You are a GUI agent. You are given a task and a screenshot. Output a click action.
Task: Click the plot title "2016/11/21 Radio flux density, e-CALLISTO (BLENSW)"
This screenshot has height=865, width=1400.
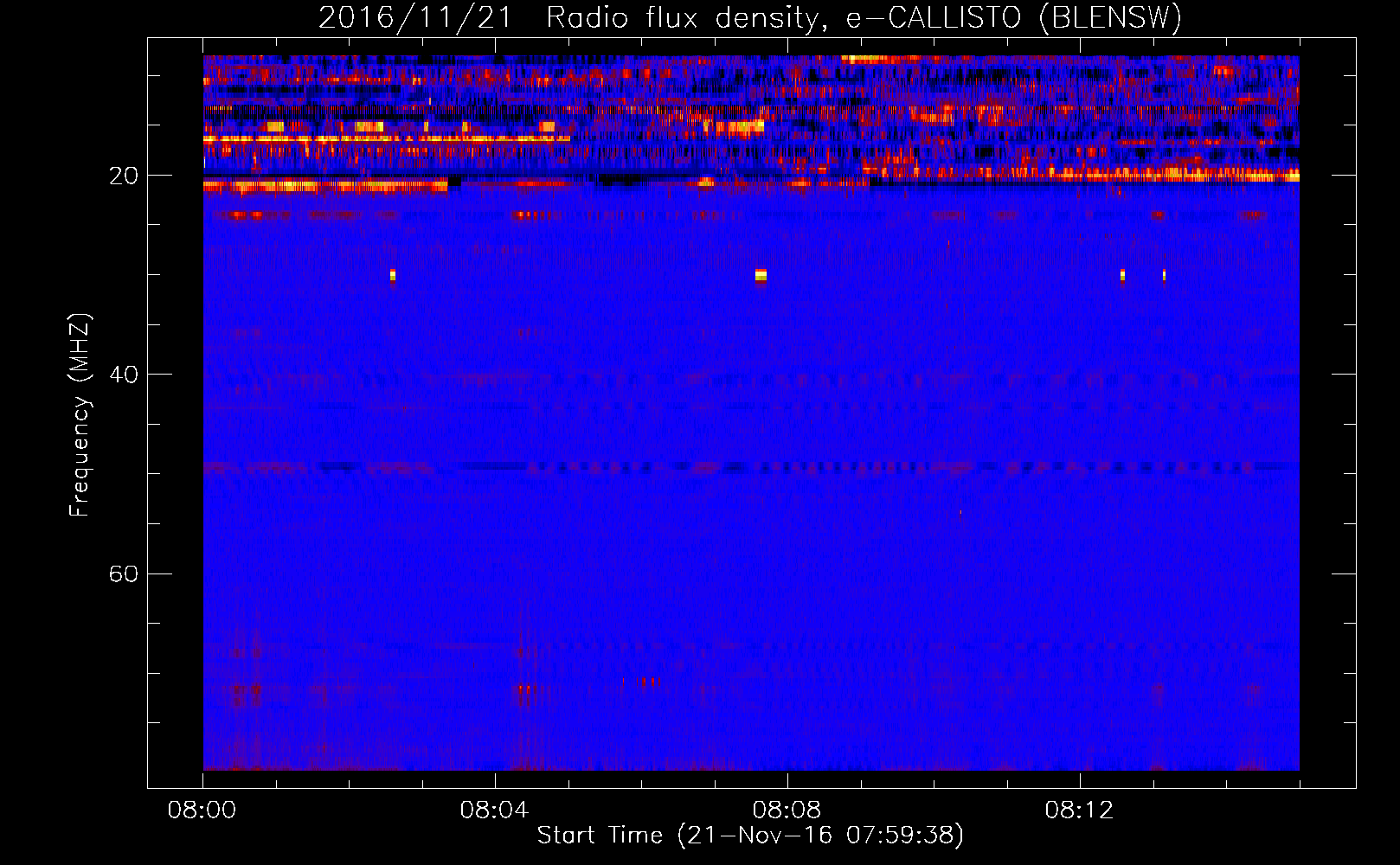point(750,17)
